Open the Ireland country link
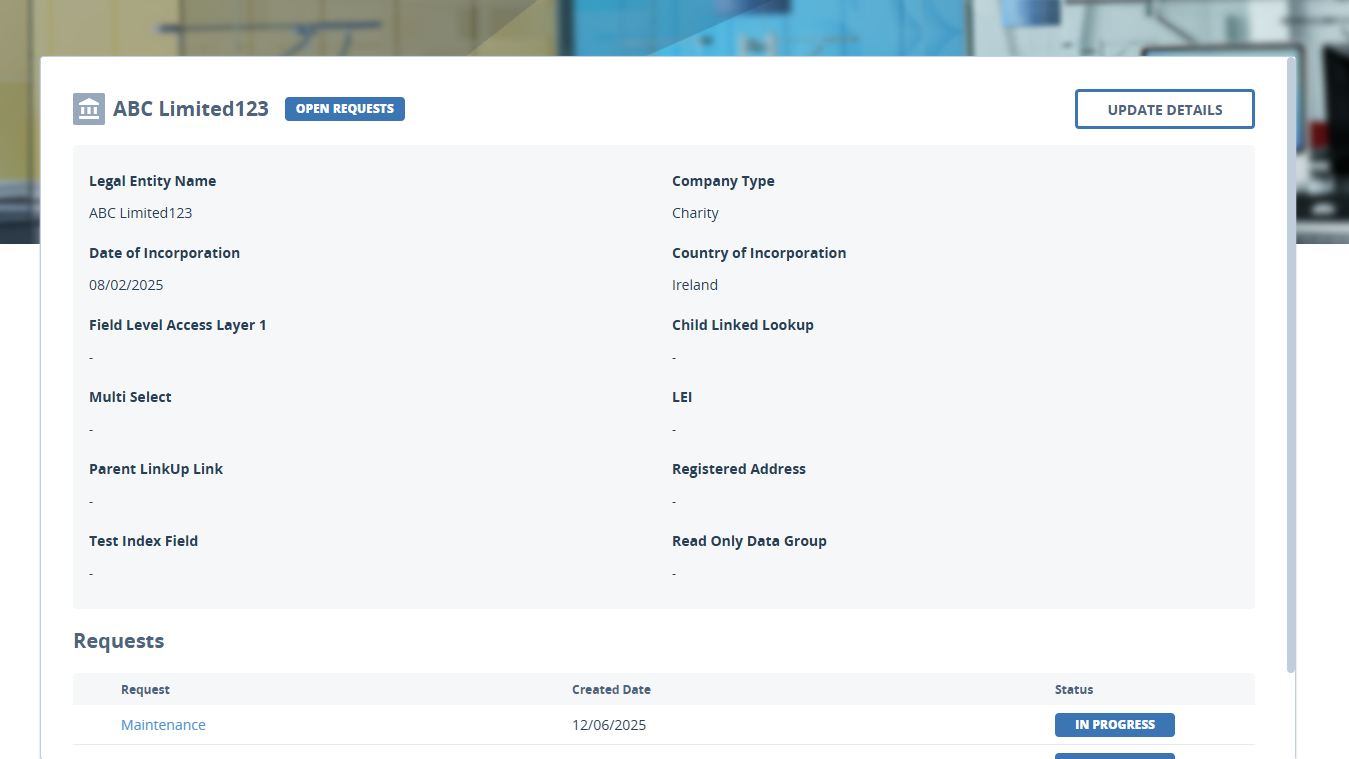 [x=695, y=284]
